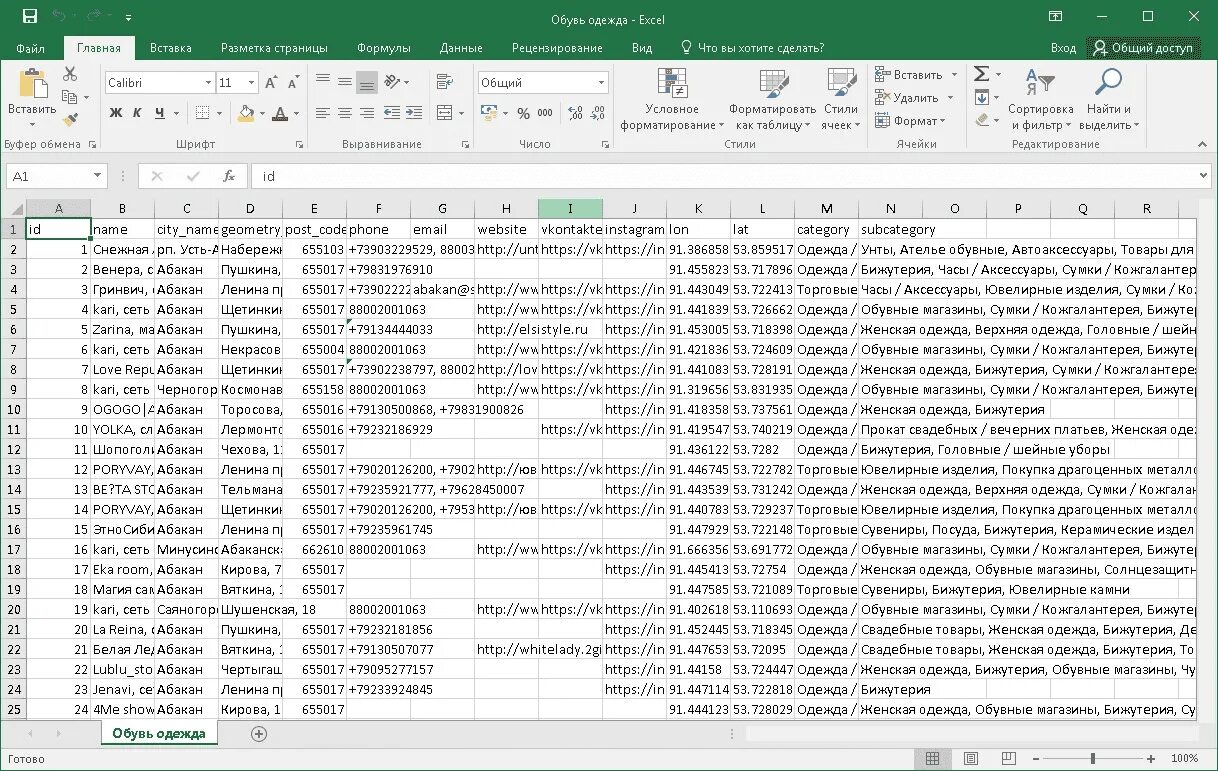Click Вставить button in Ячейки group
The image size is (1218, 771).
[x=916, y=74]
